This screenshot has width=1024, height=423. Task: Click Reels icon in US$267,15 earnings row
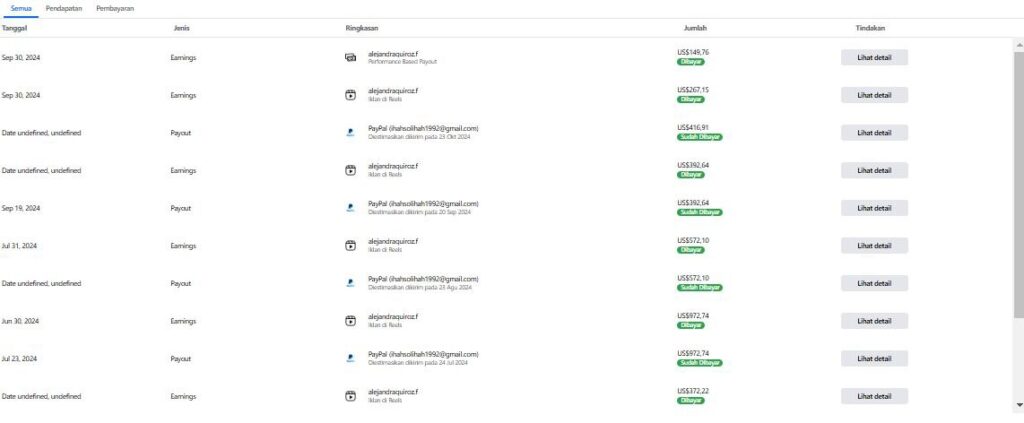(x=351, y=95)
